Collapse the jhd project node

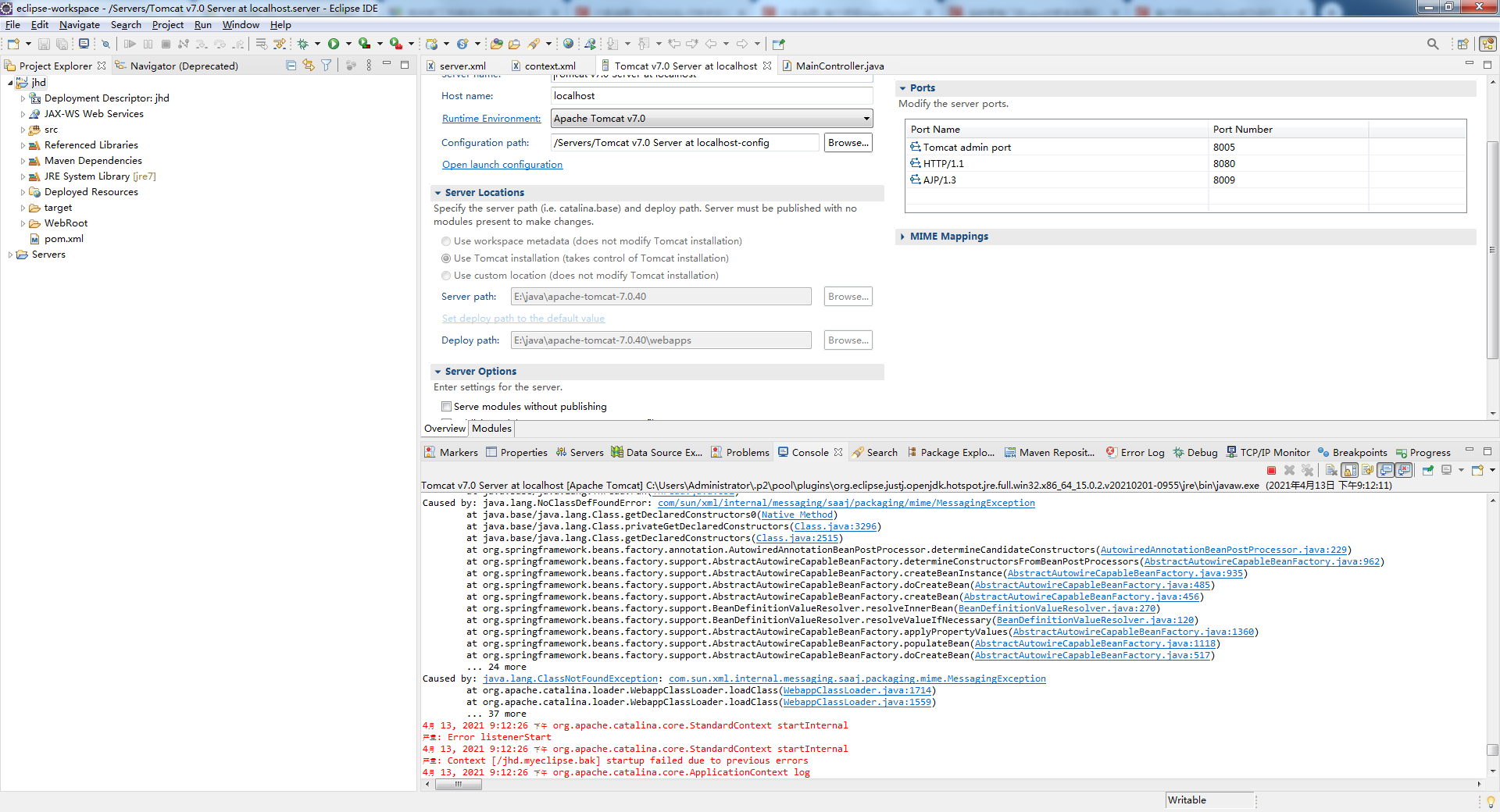click(x=10, y=83)
